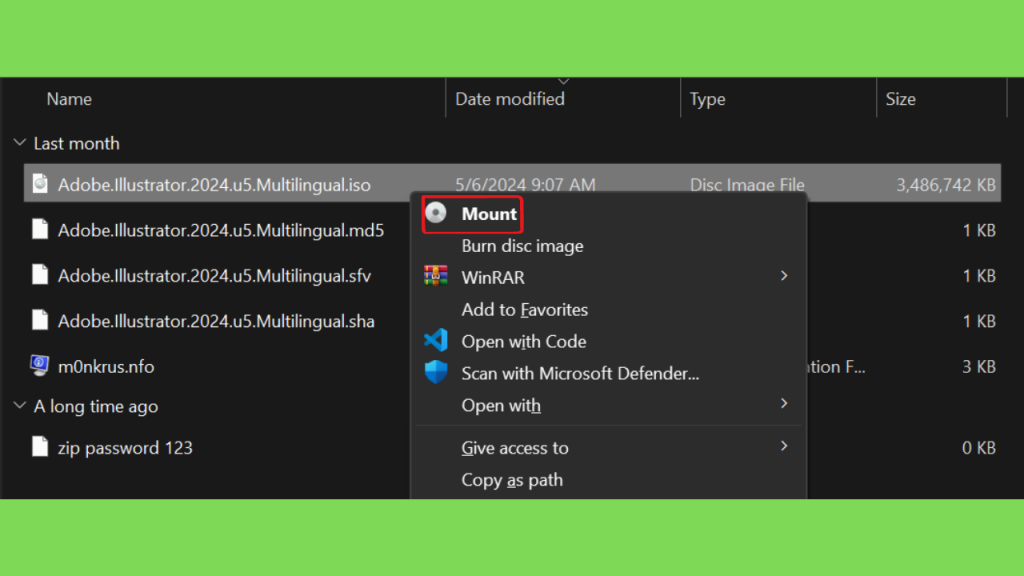Image resolution: width=1024 pixels, height=576 pixels.
Task: Click the .iso disc image file icon
Action: [x=40, y=184]
